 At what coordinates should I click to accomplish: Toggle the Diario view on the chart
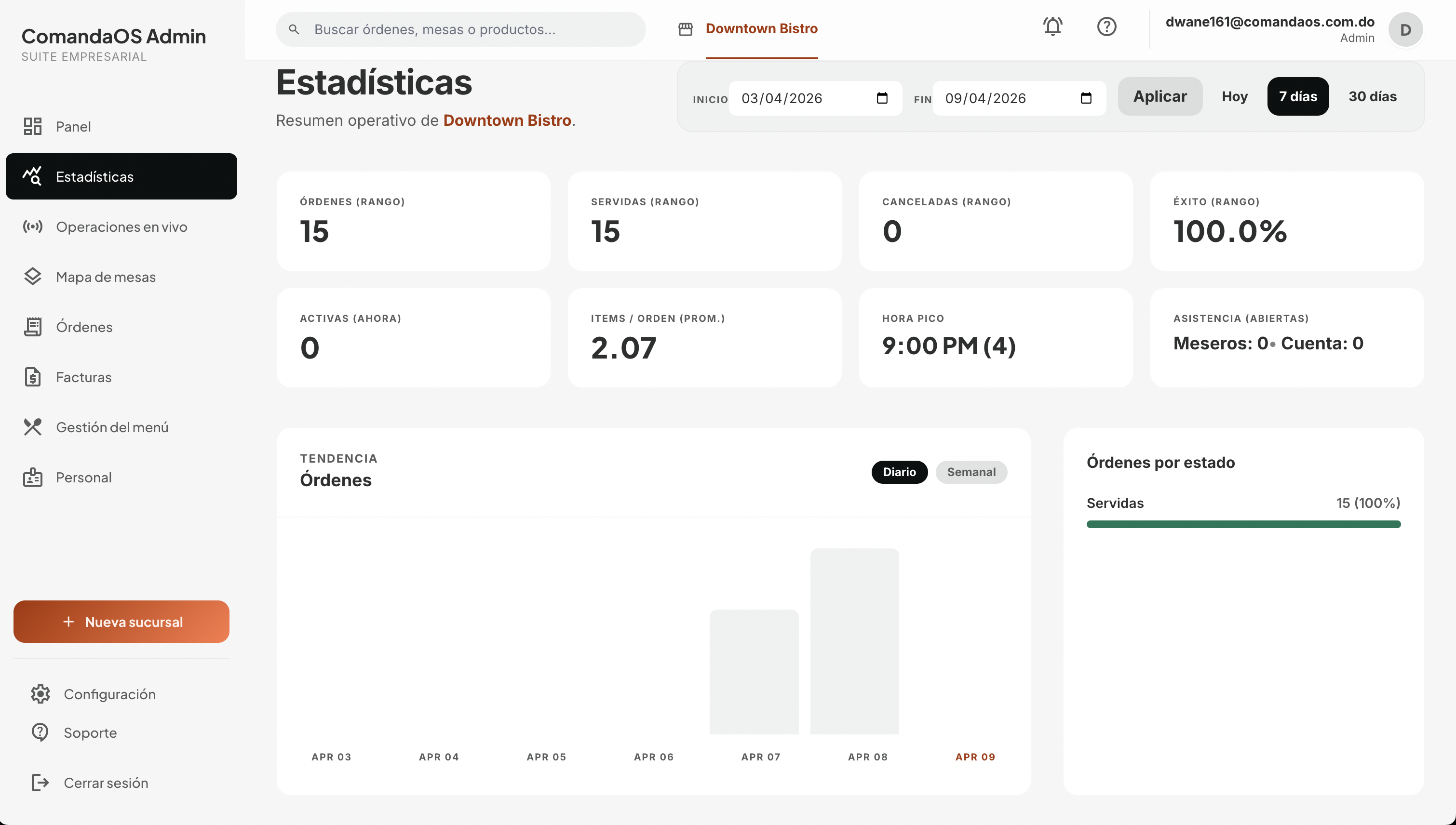(x=899, y=472)
